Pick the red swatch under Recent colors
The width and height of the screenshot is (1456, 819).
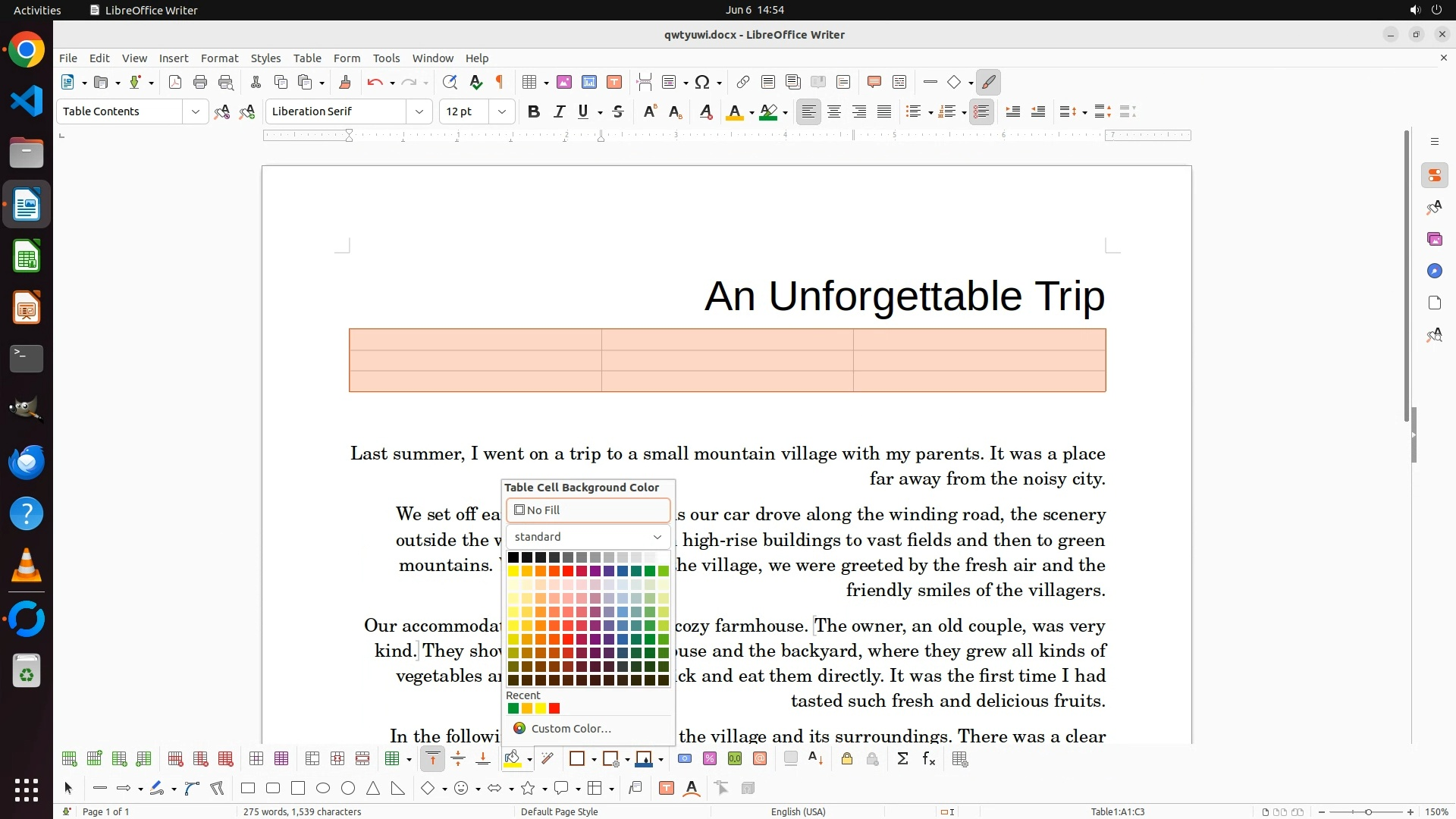tap(554, 709)
